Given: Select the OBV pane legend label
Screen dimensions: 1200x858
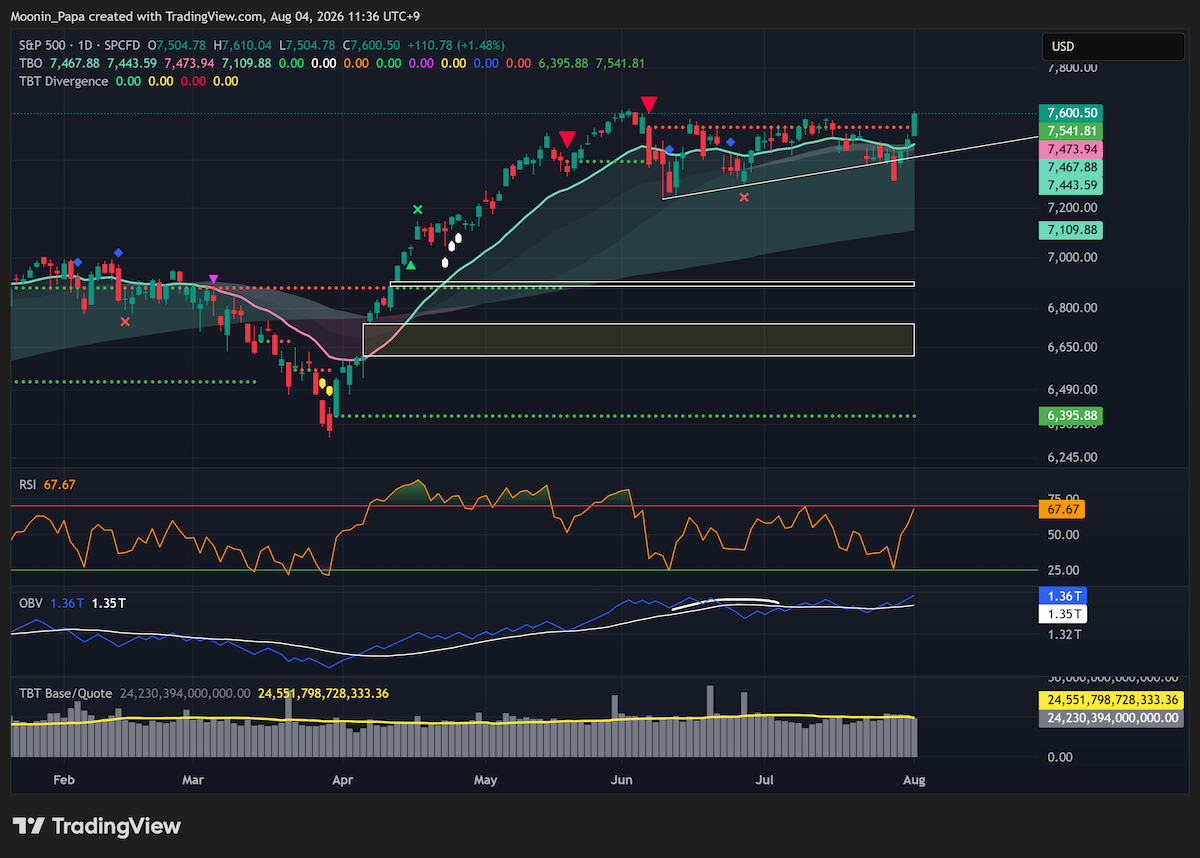Looking at the screenshot, I should tap(30, 603).
